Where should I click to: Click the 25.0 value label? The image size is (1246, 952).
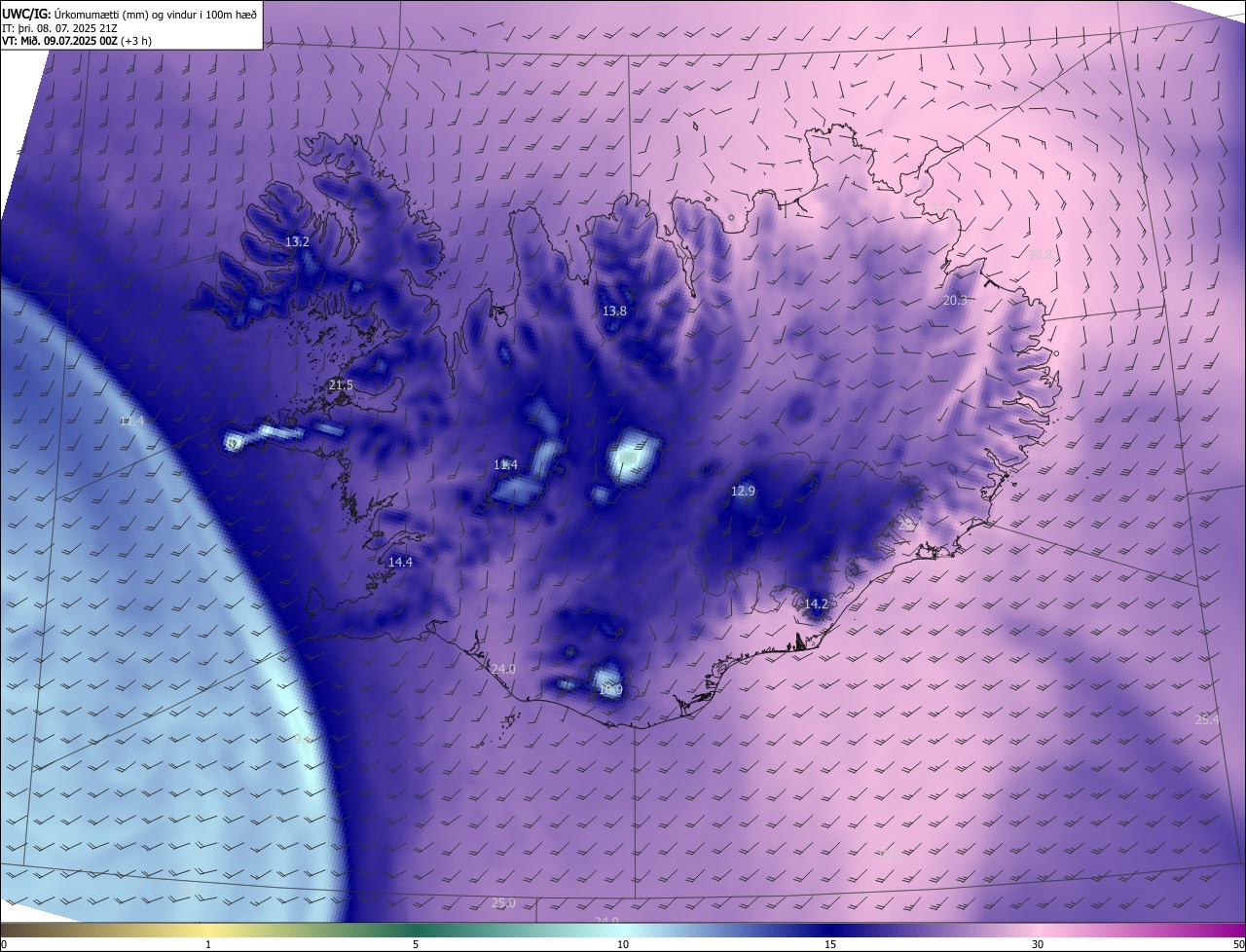(503, 903)
